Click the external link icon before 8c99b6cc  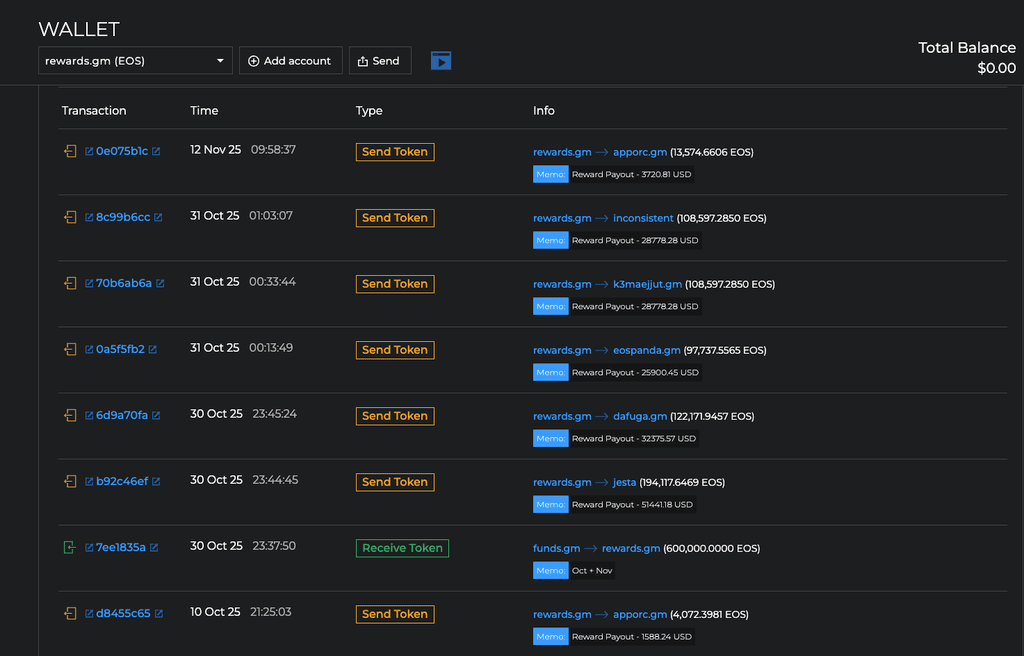[x=89, y=217]
